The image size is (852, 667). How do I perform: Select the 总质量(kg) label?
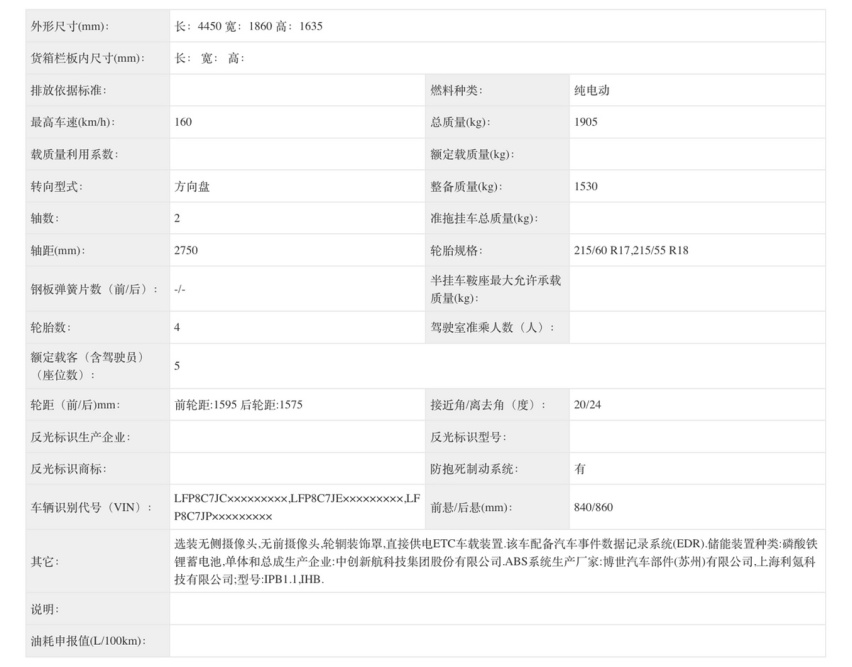point(460,122)
